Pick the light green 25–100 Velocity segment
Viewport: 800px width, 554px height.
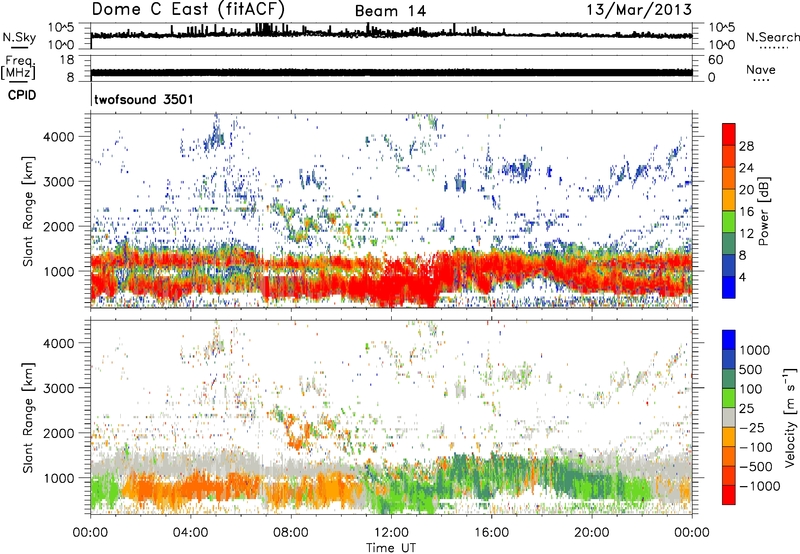(729, 398)
